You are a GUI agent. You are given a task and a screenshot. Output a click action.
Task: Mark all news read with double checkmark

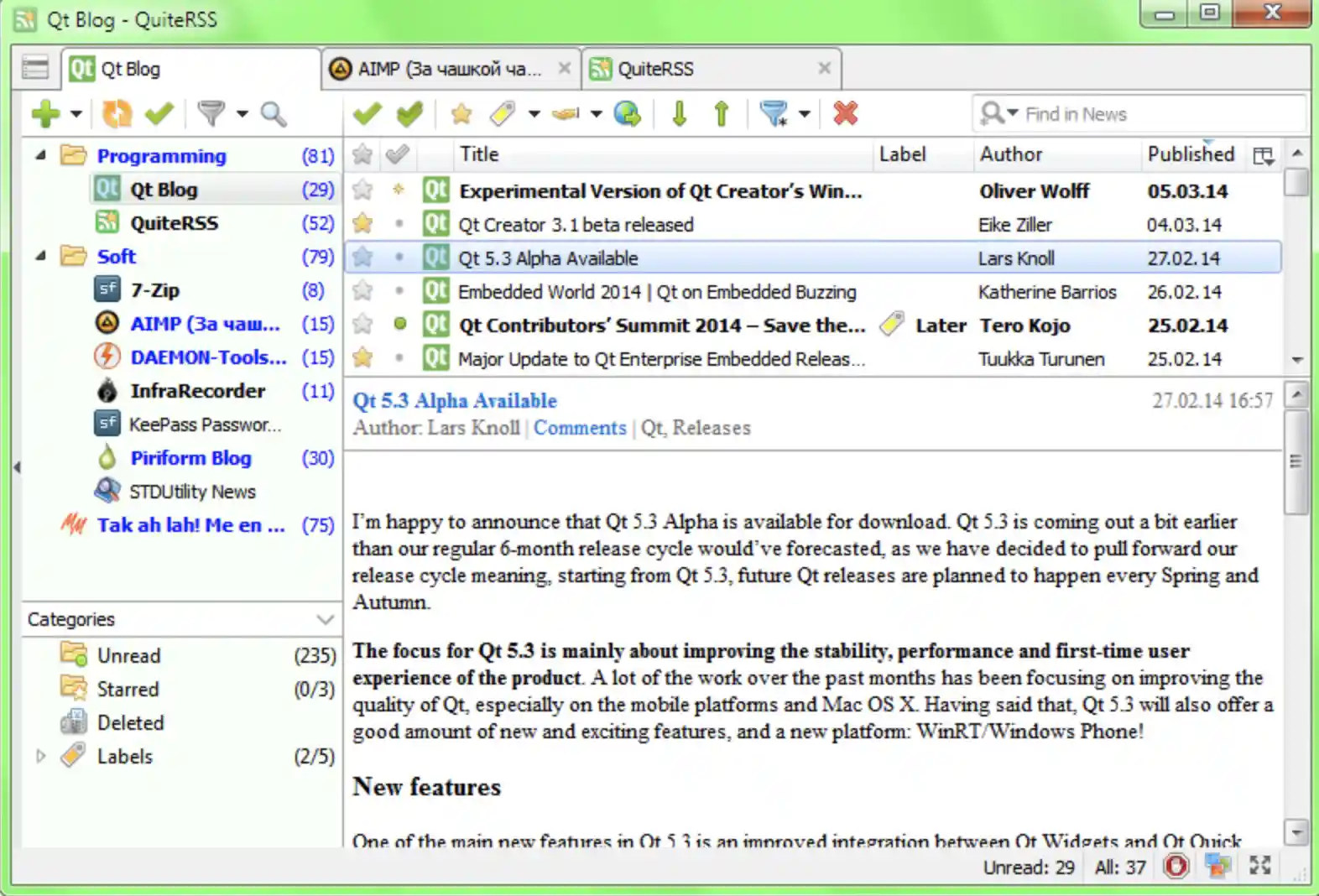[x=409, y=113]
